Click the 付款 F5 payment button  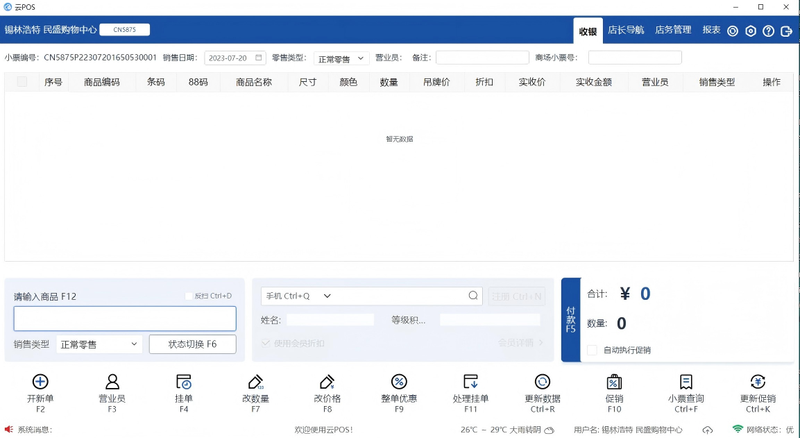pos(571,320)
